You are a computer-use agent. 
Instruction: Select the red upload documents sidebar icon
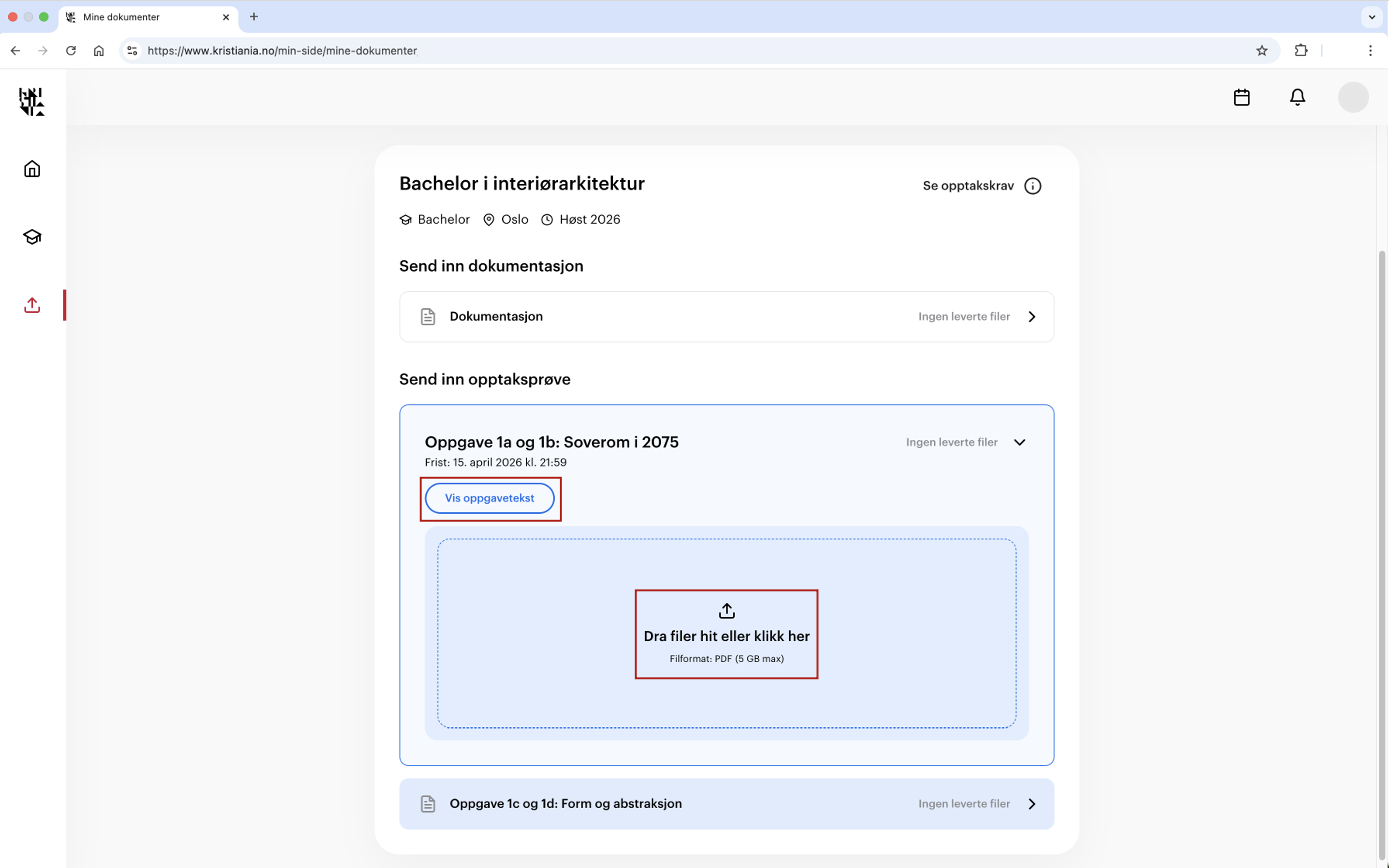(32, 305)
